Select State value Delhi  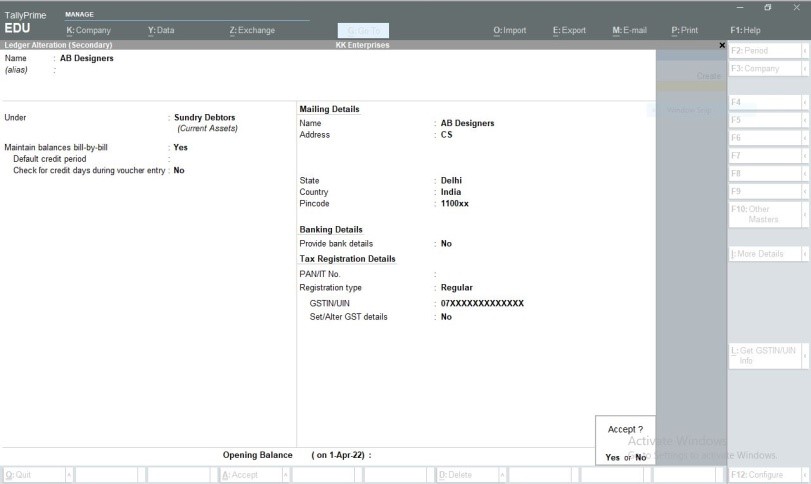451,180
